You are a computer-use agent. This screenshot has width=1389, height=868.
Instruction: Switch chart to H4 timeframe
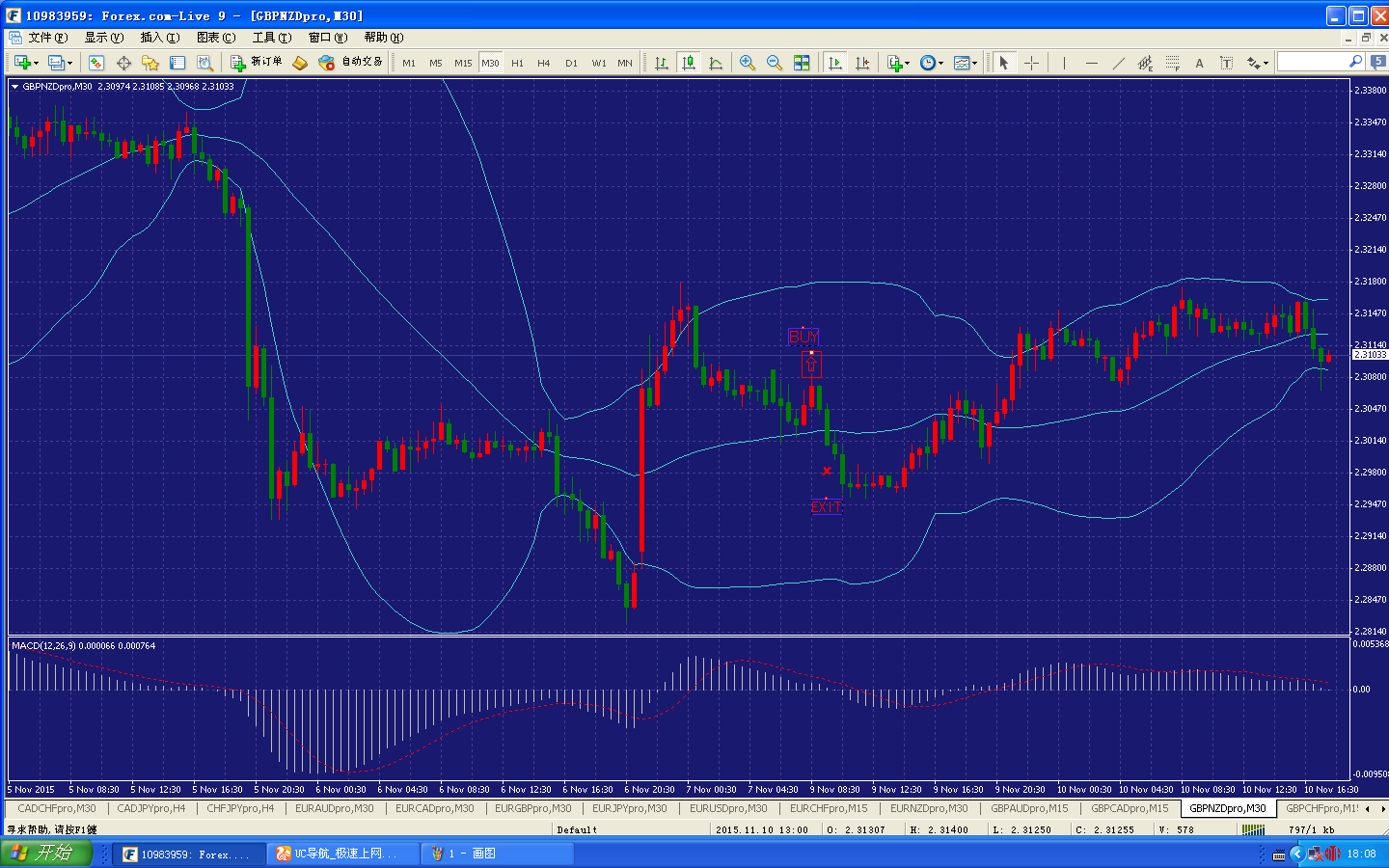point(544,63)
